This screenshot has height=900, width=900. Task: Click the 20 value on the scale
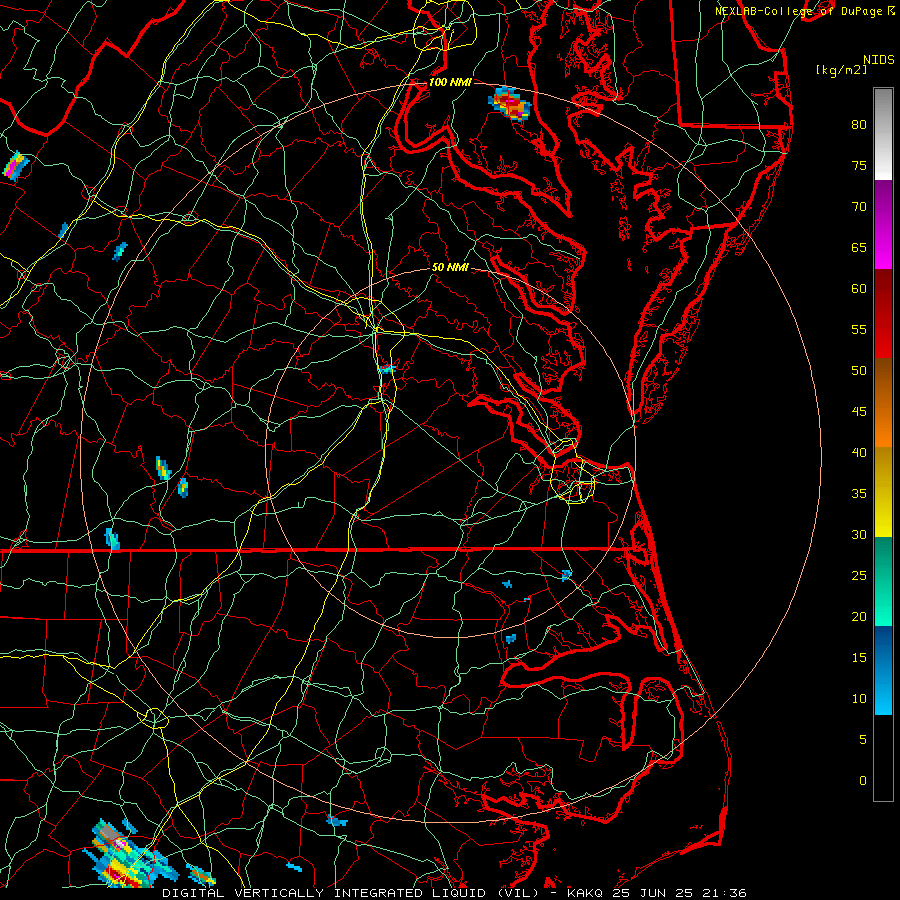click(x=859, y=616)
